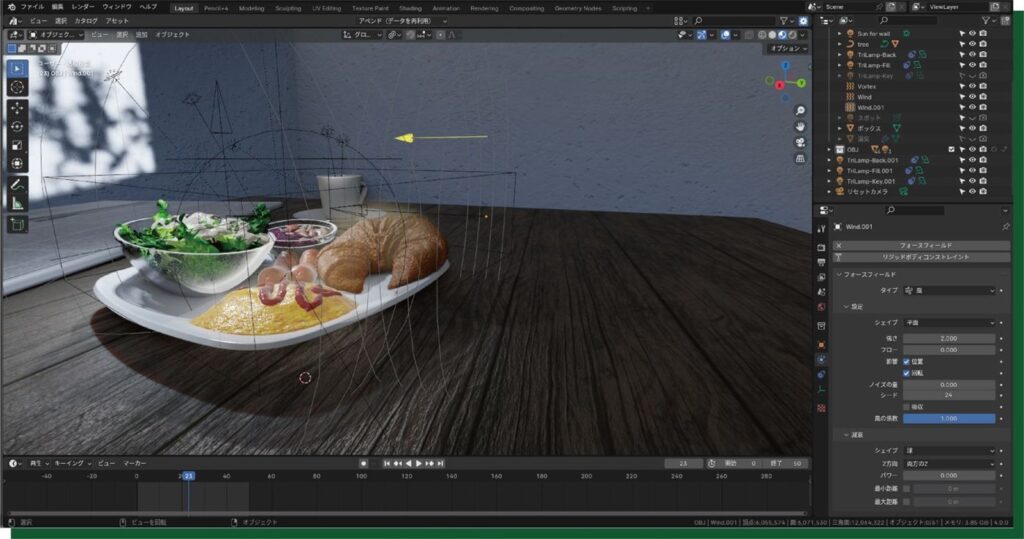Uncheck the 位置 affect checkbox
The height and width of the screenshot is (539, 1024).
pyautogui.click(x=906, y=361)
